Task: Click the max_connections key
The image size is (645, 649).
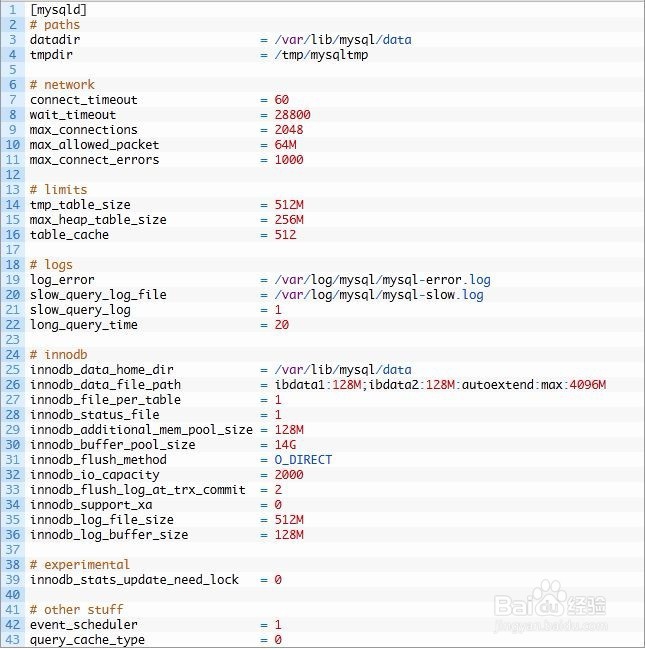Action: (x=84, y=130)
